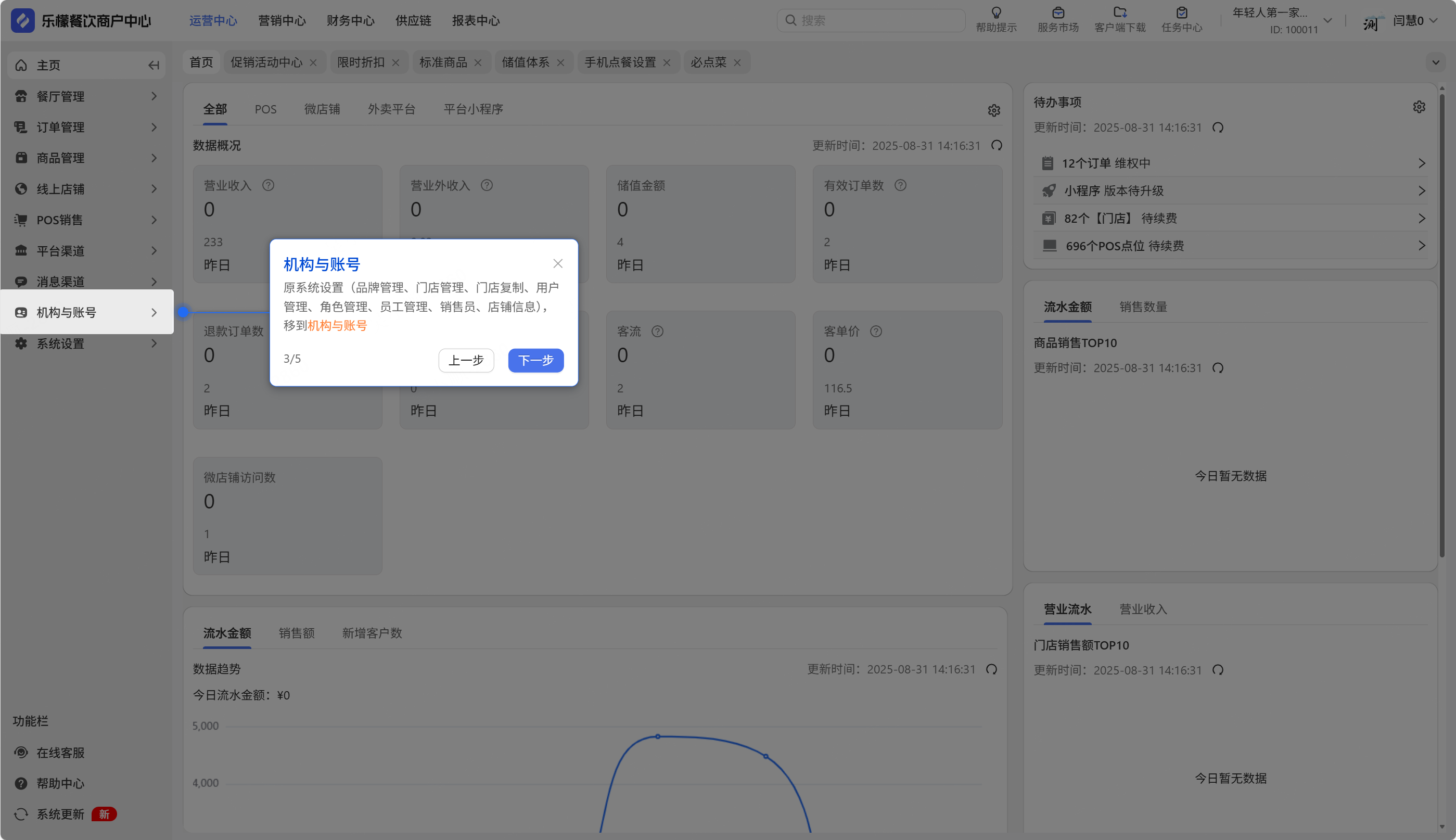Click the help icon next to 营业收入

point(268,185)
